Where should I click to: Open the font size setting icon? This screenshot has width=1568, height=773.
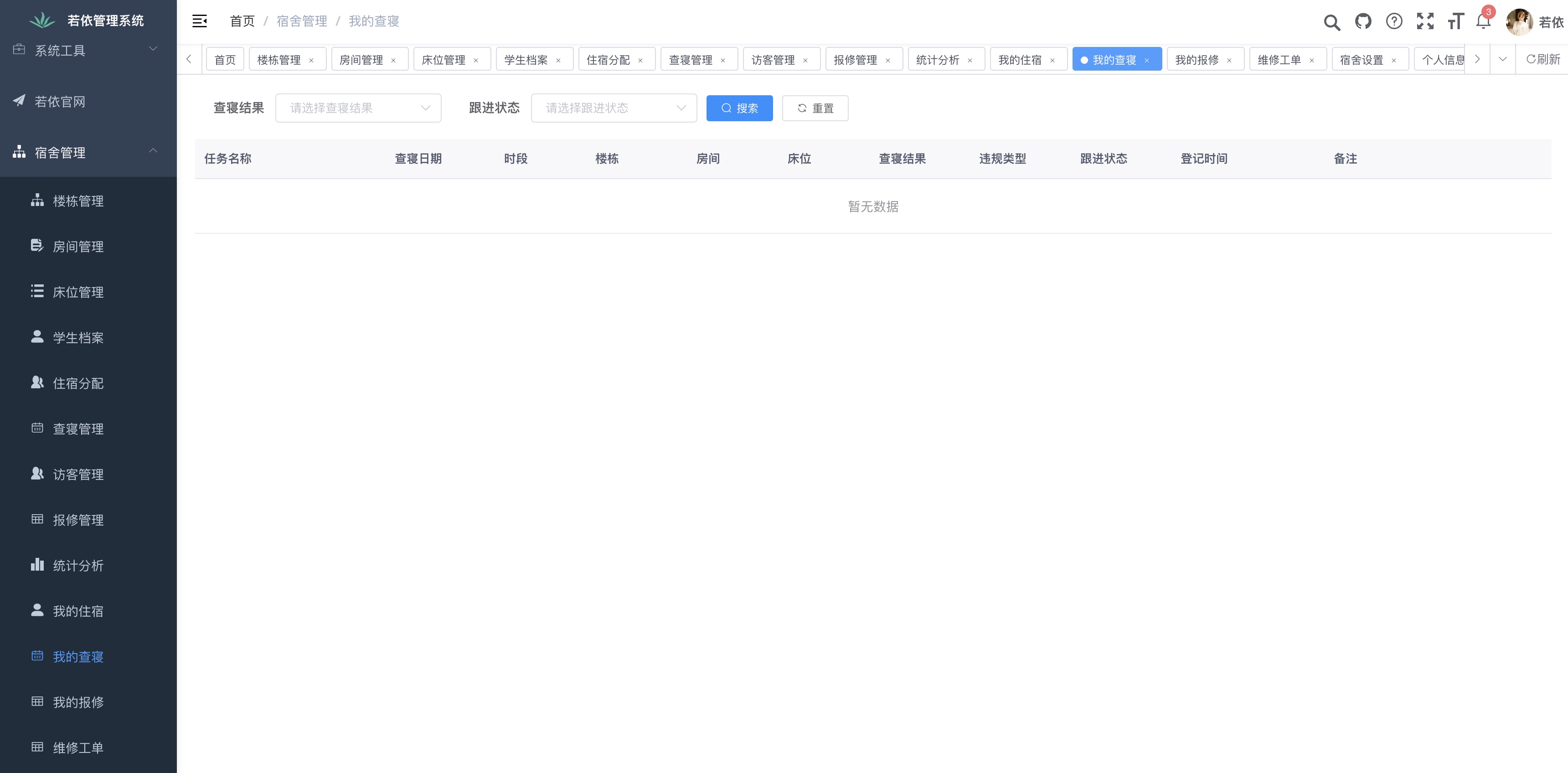coord(1456,21)
